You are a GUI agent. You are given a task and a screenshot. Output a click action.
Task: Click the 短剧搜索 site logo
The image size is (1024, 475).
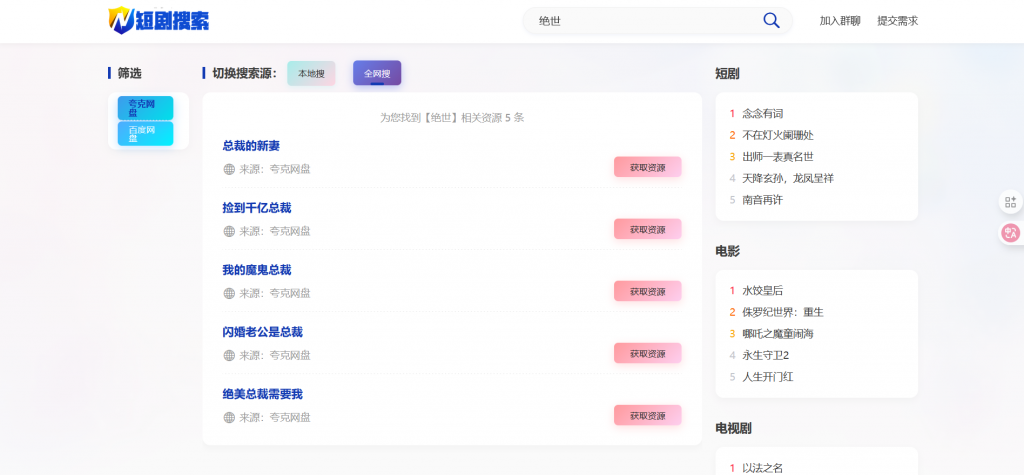click(x=159, y=20)
